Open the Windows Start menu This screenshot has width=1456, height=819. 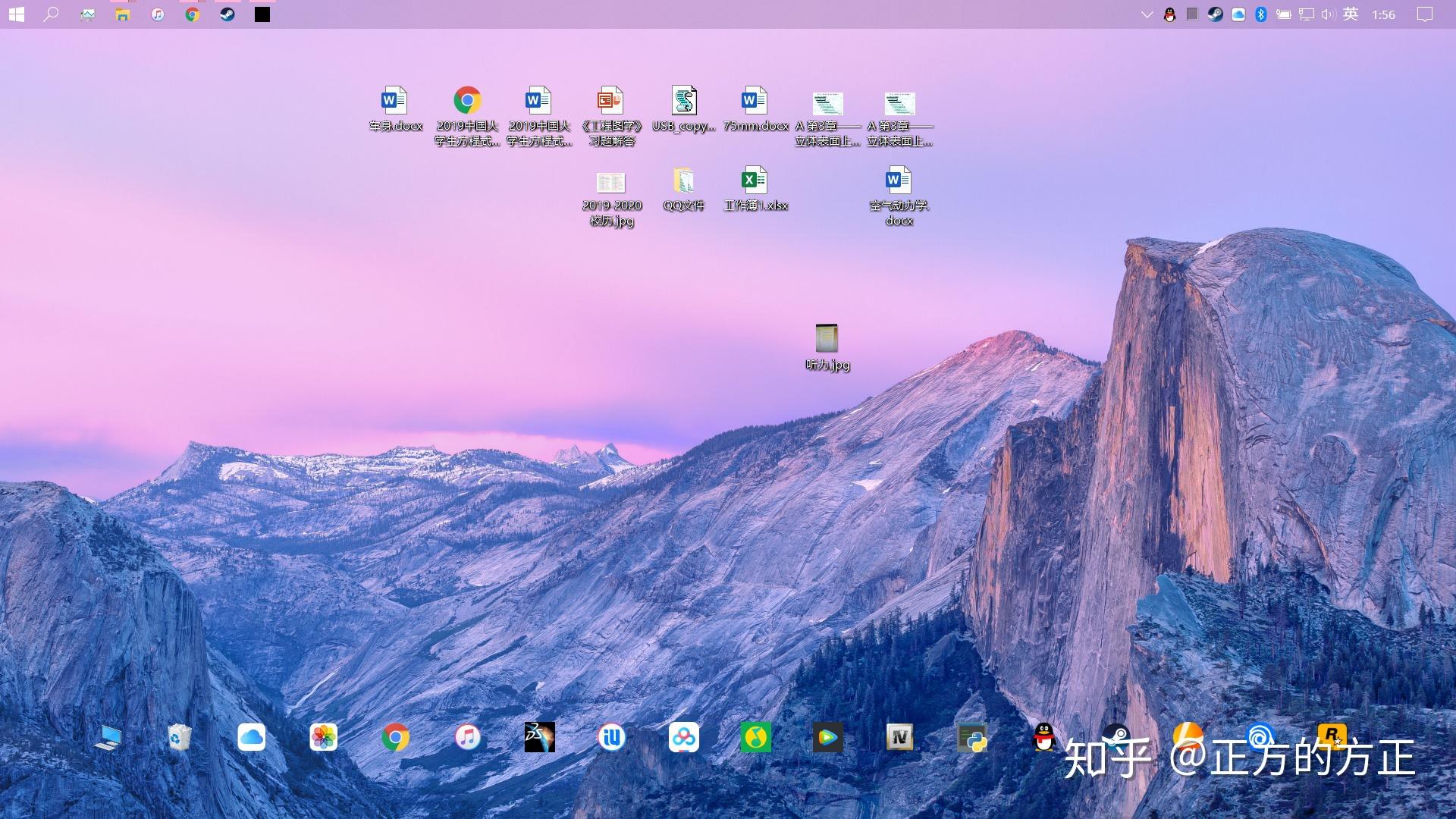pos(16,14)
